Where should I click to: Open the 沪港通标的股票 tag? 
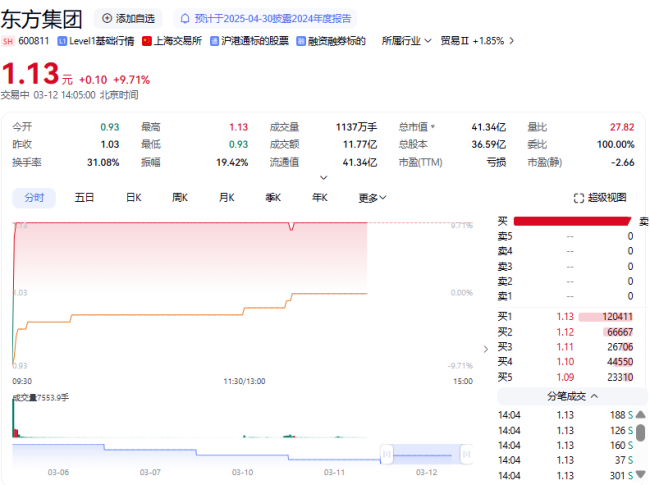tap(250, 41)
